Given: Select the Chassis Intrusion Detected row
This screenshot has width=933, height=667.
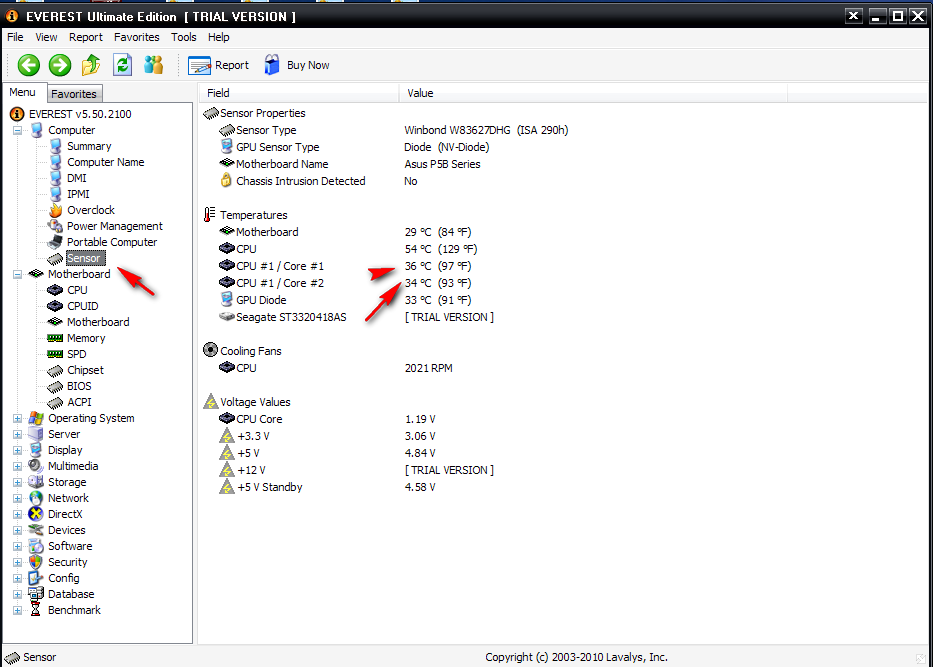Looking at the screenshot, I should click(300, 181).
